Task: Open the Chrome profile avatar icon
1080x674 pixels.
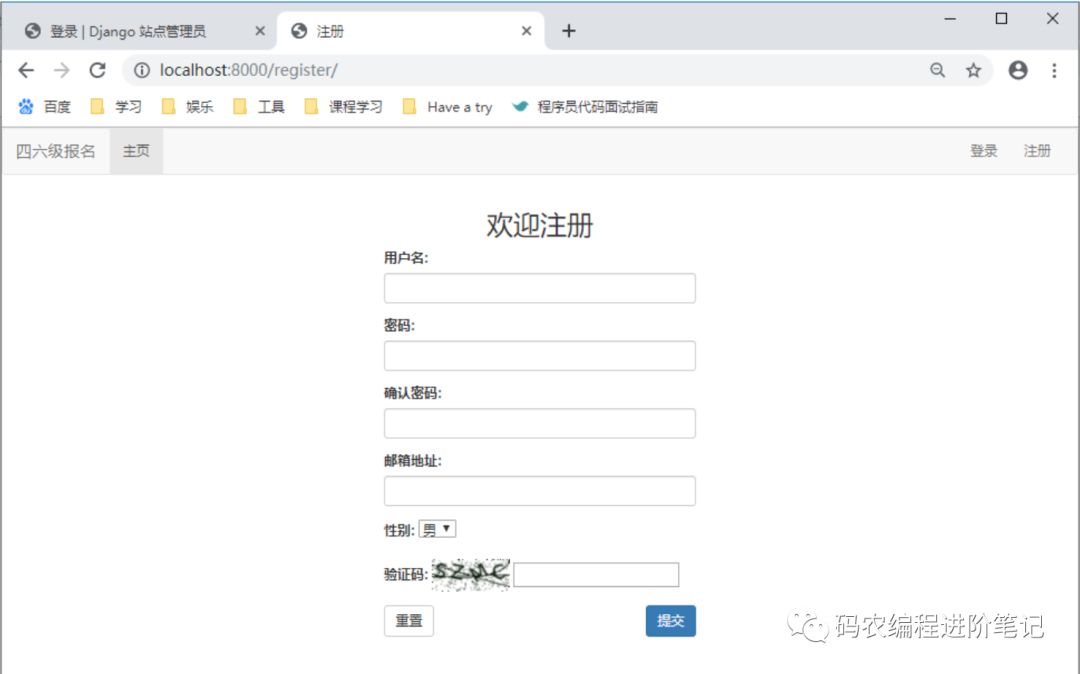Action: pos(1018,70)
